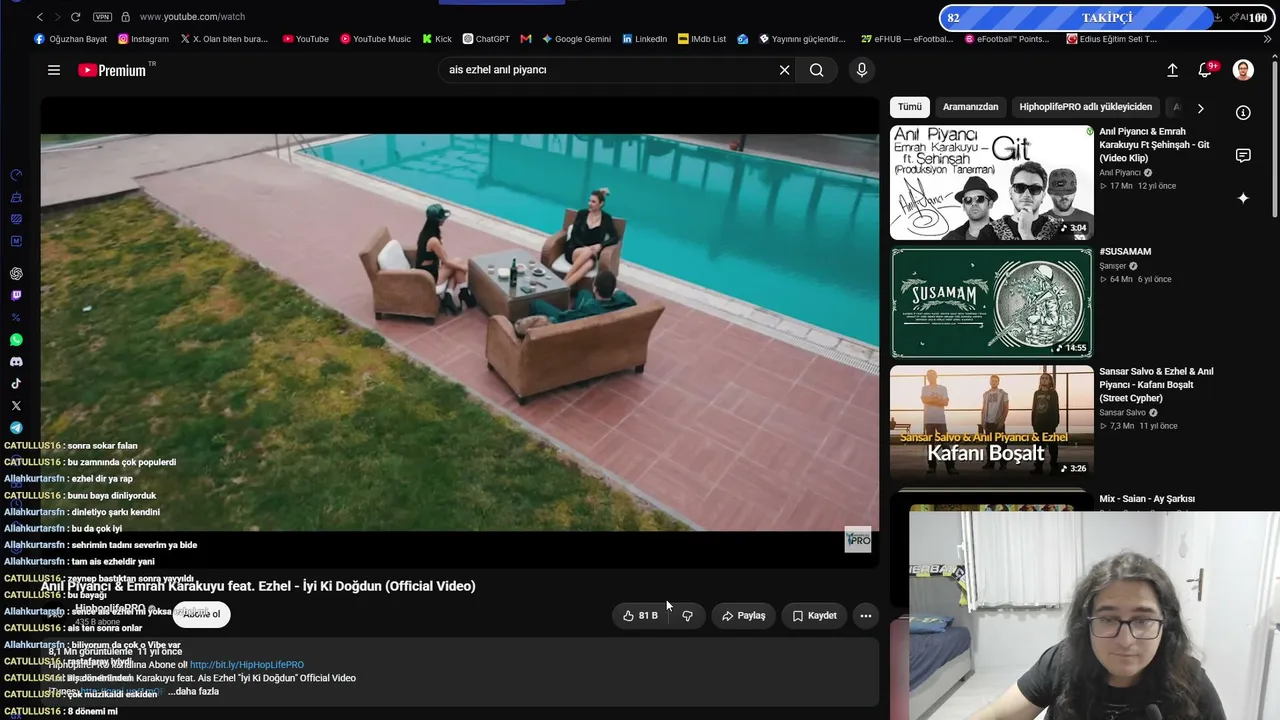Open the account avatar menu
Image resolution: width=1280 pixels, height=720 pixels.
pos(1243,70)
